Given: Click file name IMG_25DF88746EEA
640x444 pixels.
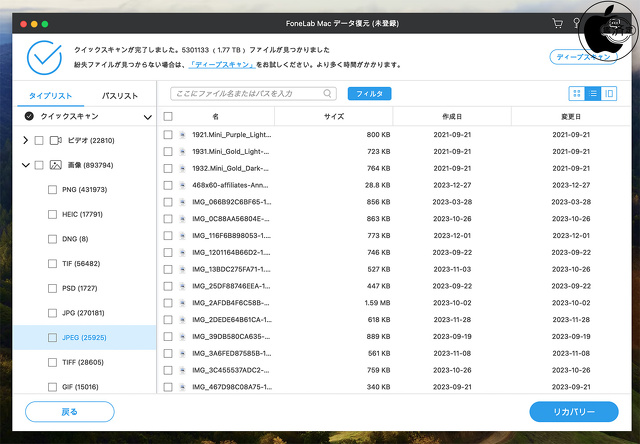Looking at the screenshot, I should pos(231,286).
